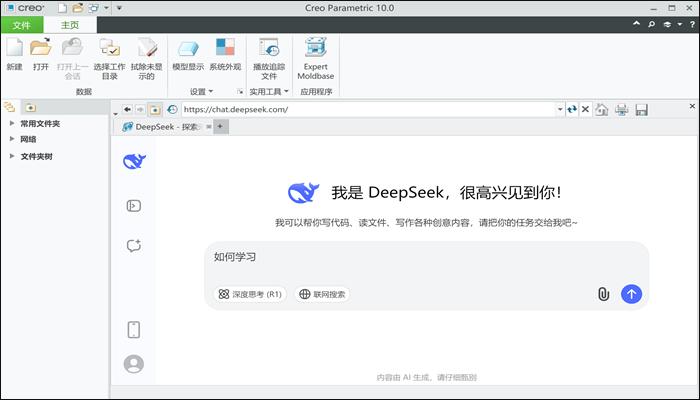The width and height of the screenshot is (700, 400).
Task: Collapse the ribbon with the up chevron
Action: [x=637, y=24]
